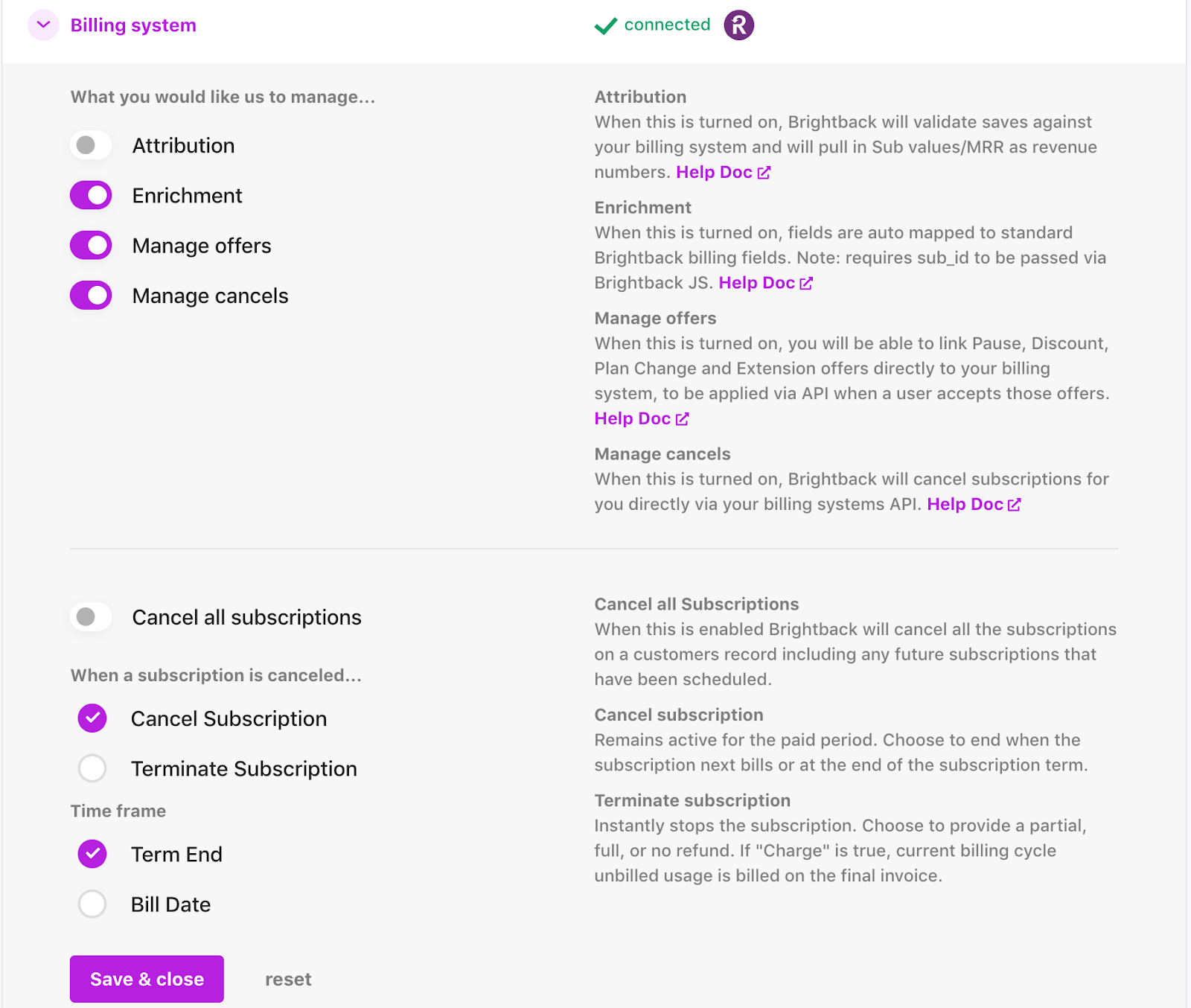
Task: Enable the Attribution toggle
Action: (90, 145)
